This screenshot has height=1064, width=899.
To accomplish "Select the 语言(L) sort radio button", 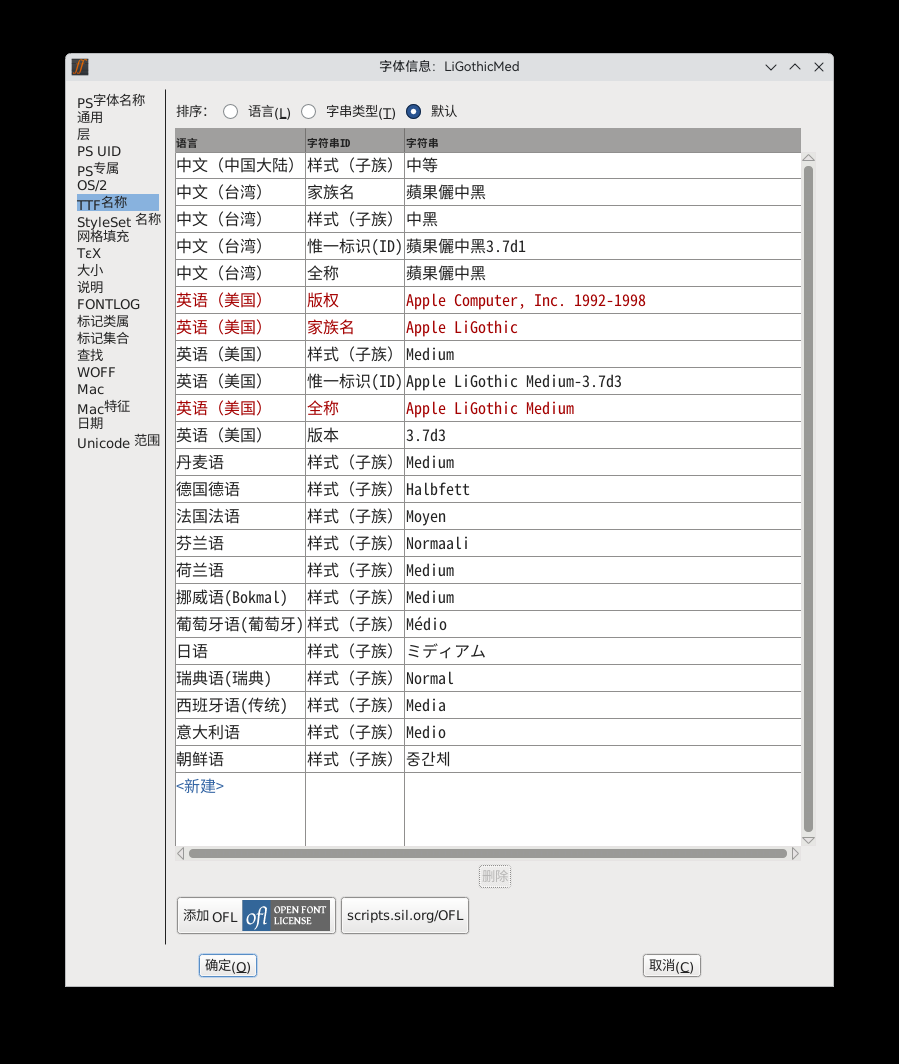I will [231, 111].
